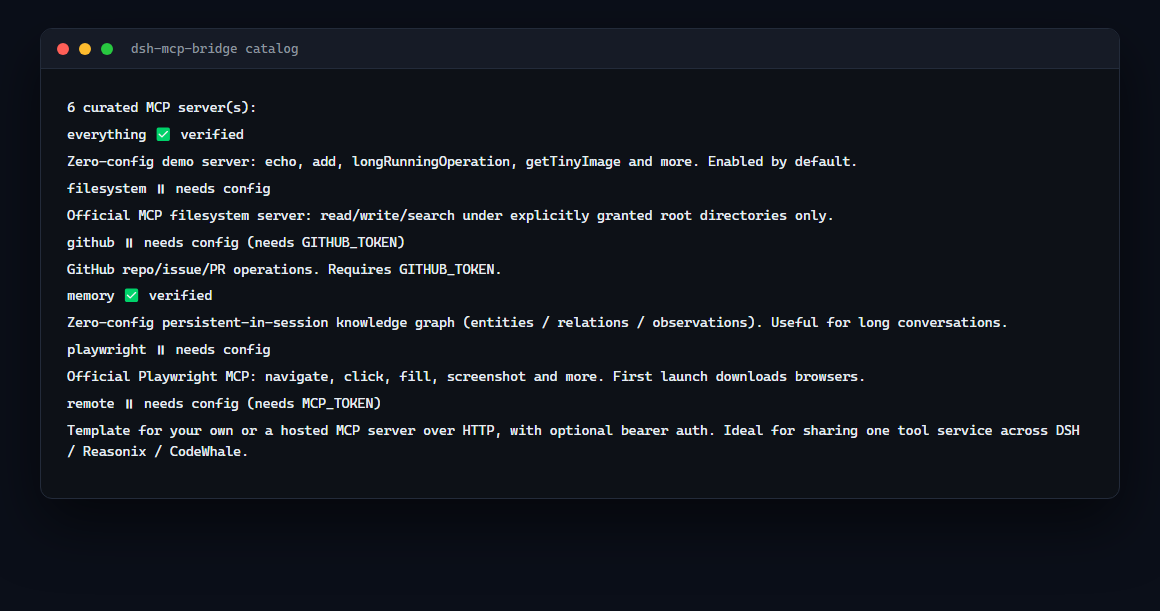Click the pause icon next to github
Viewport: 1160px width, 611px height.
tap(129, 243)
